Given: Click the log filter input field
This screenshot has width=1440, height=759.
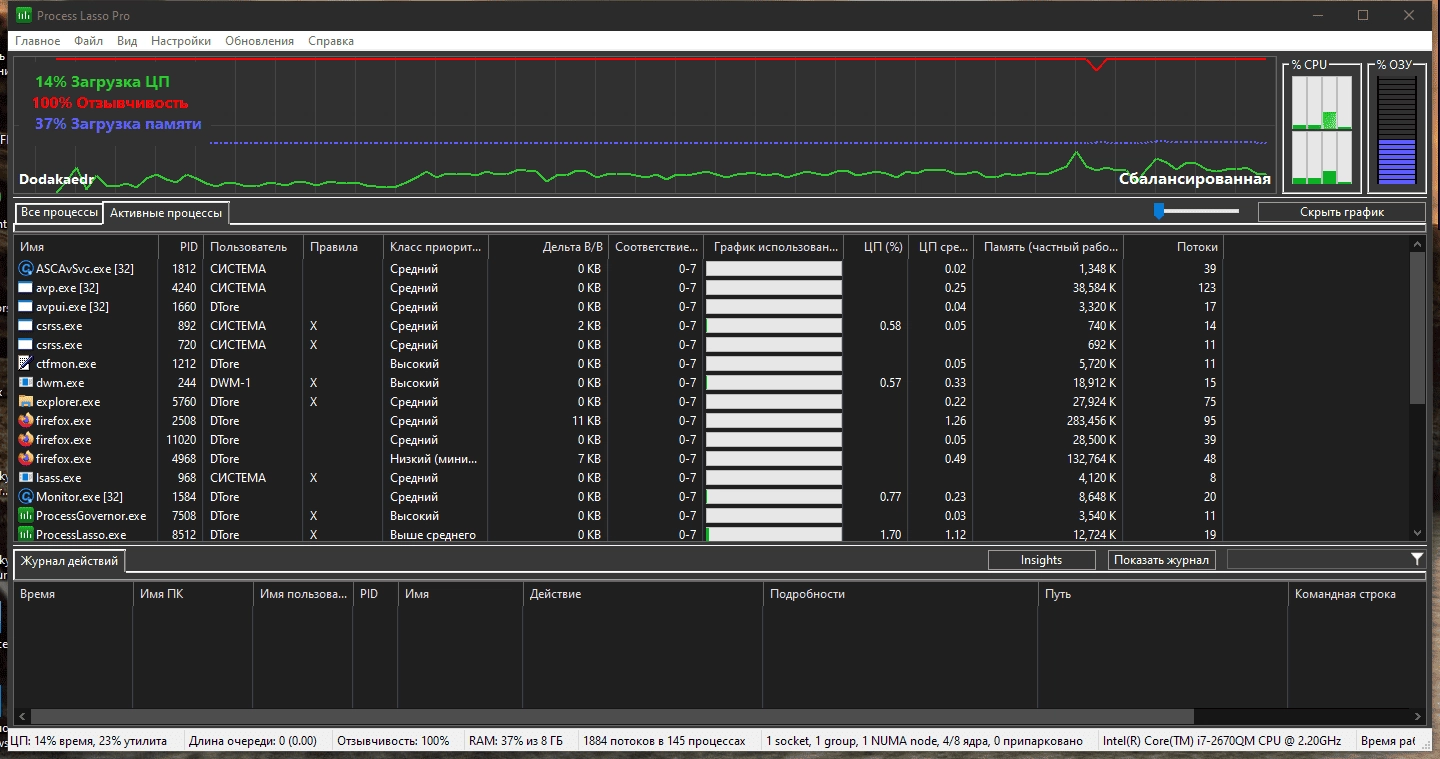Looking at the screenshot, I should click(x=1318, y=560).
